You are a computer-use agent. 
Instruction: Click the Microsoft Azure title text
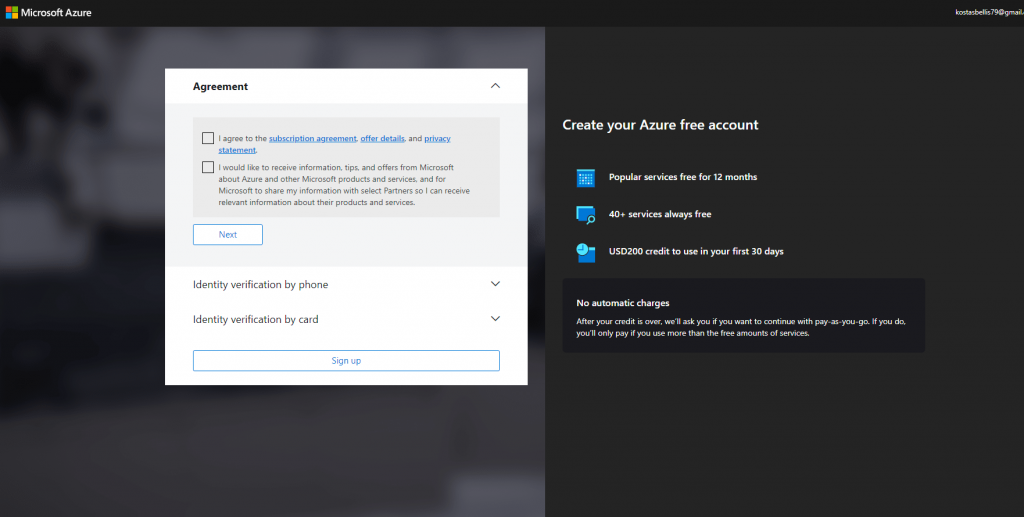pos(56,12)
